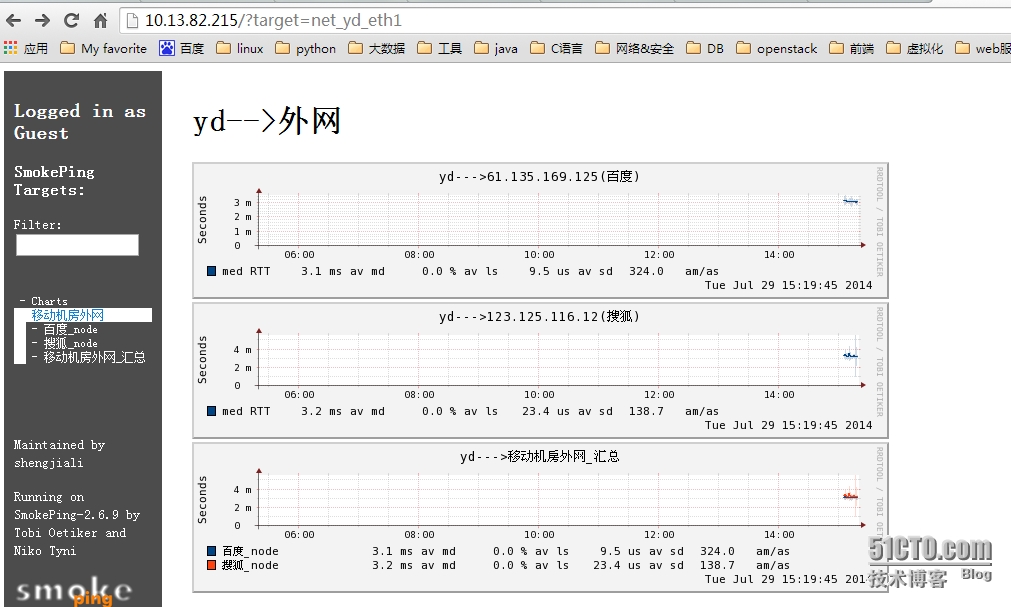Open the My favorite bookmark folder
This screenshot has width=1011, height=607.
(x=103, y=48)
